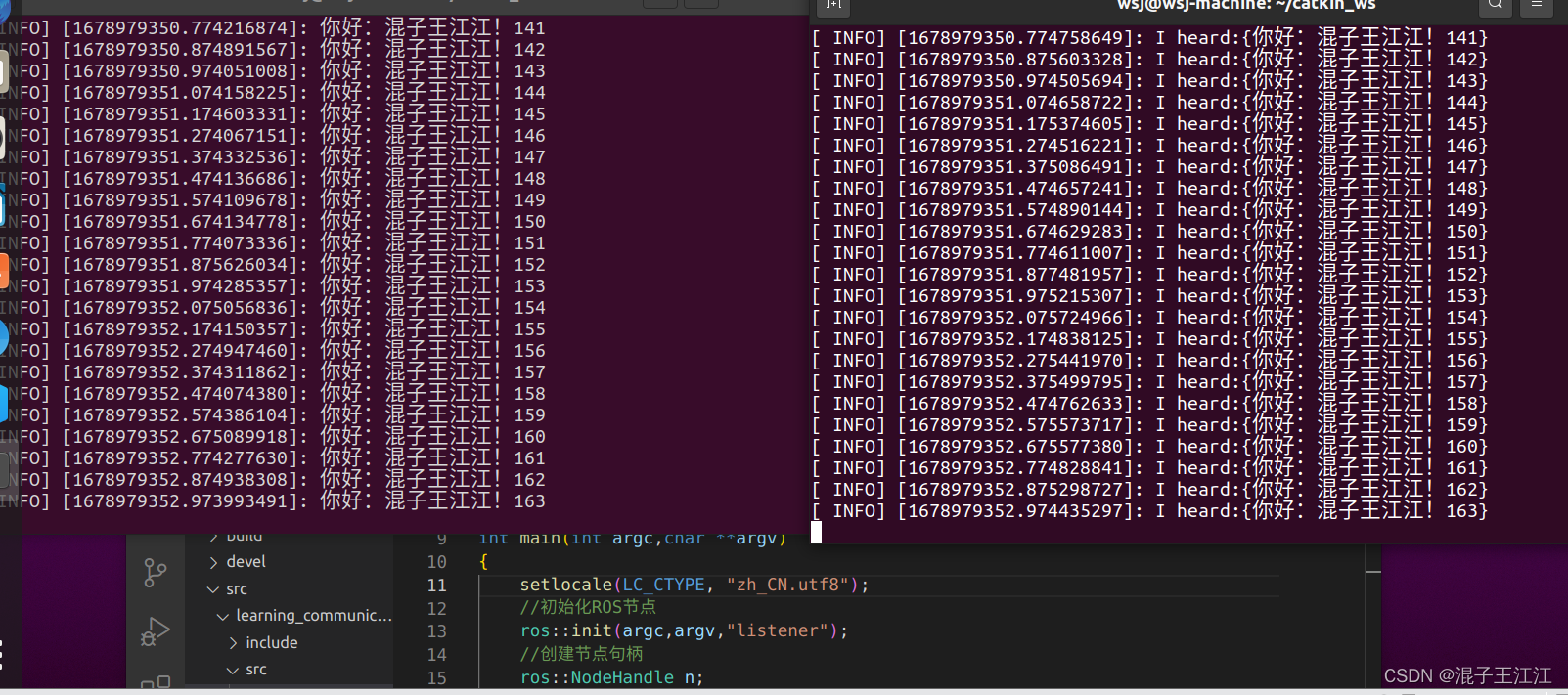
Task: Click the comment //初始化ROS节点
Action: pyautogui.click(x=588, y=607)
